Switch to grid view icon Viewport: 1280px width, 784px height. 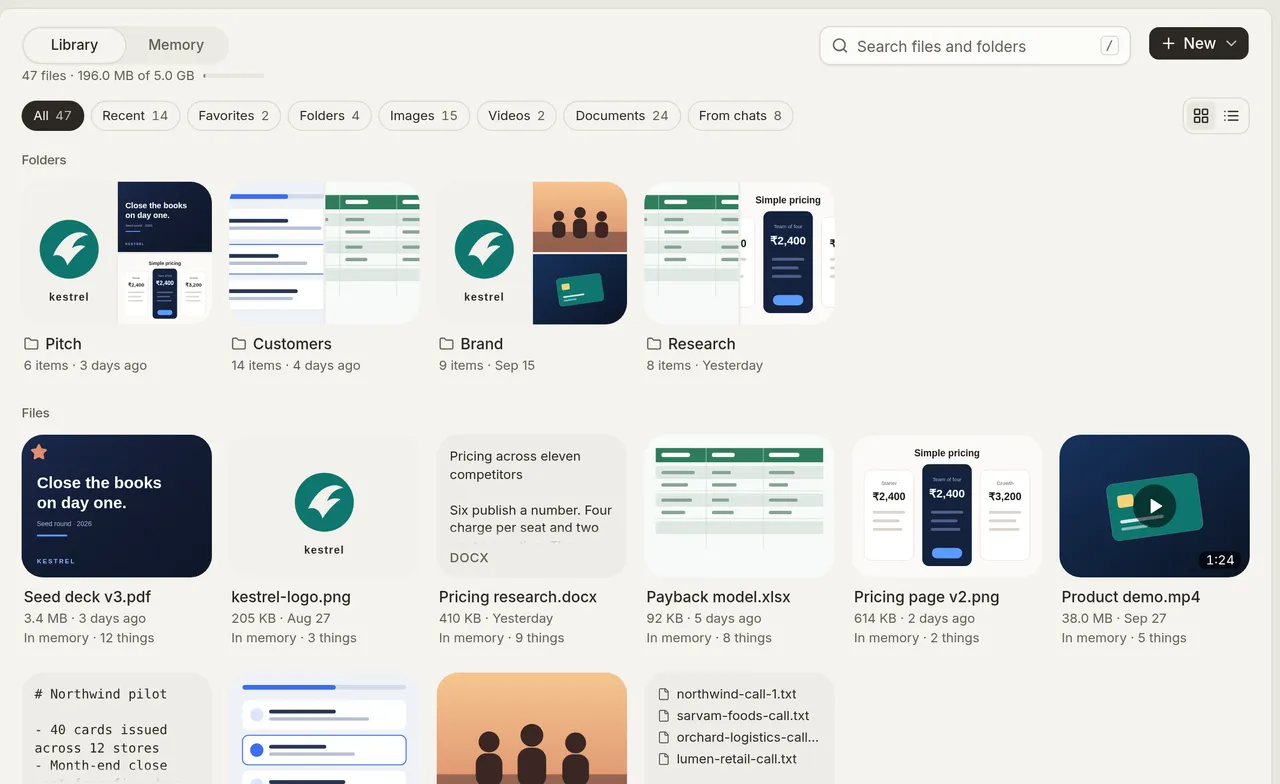click(x=1201, y=116)
